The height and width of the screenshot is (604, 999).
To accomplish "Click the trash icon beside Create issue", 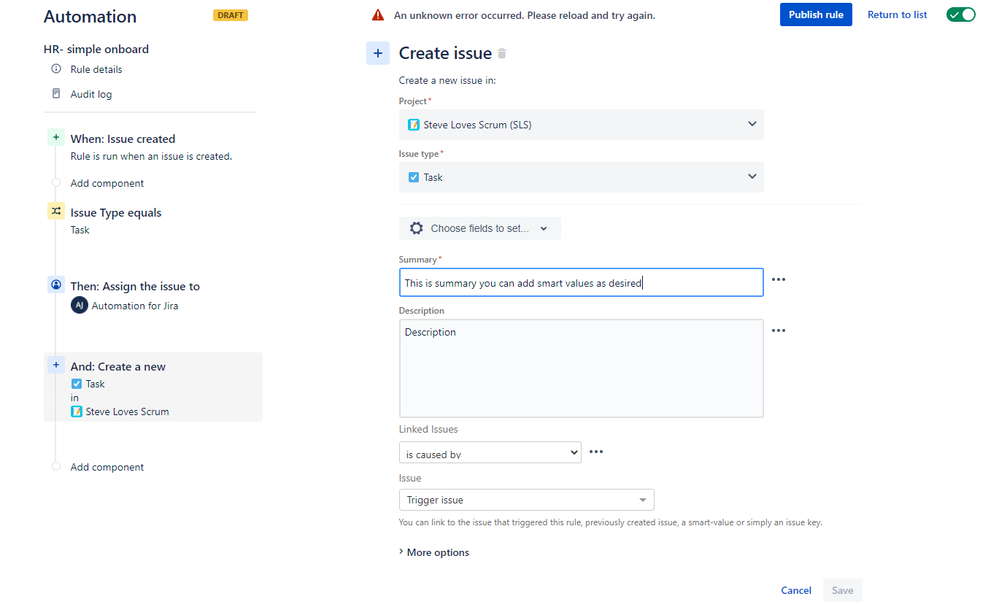I will tap(502, 54).
